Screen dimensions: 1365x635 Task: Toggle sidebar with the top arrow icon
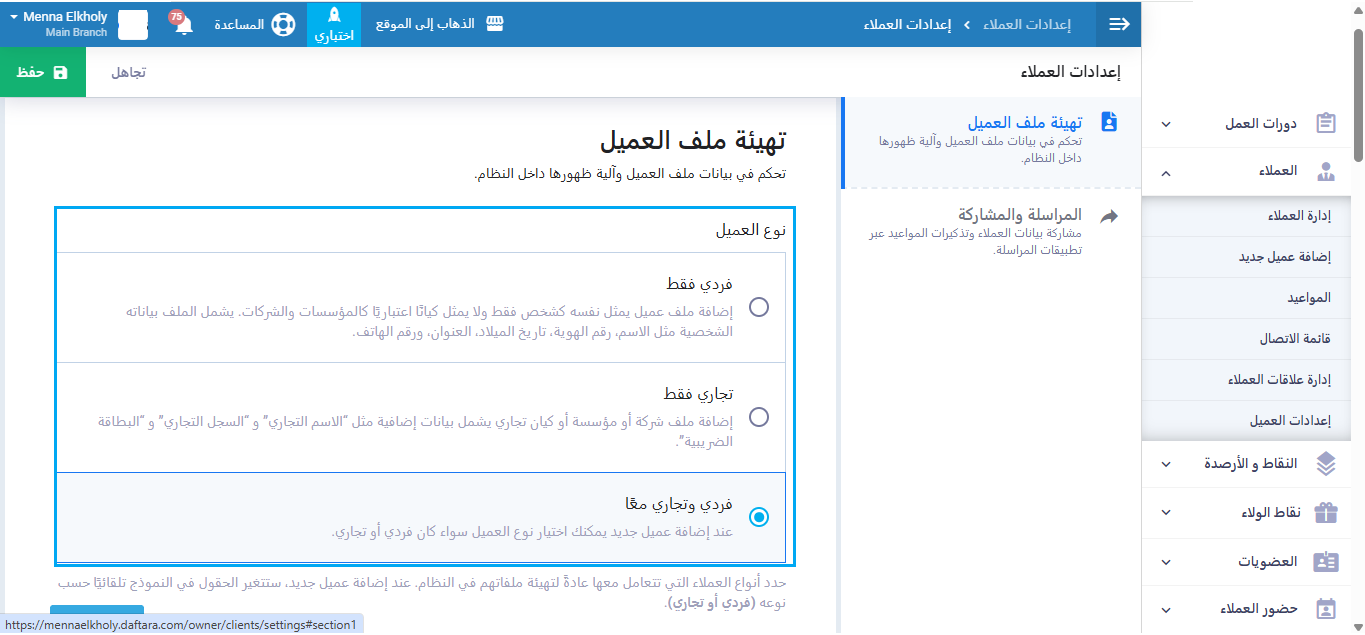[x=1119, y=24]
